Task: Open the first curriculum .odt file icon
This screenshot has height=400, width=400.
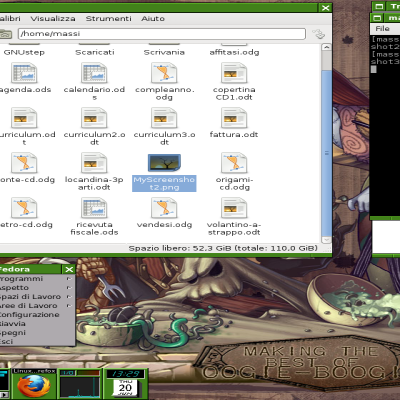Action: coord(24,118)
